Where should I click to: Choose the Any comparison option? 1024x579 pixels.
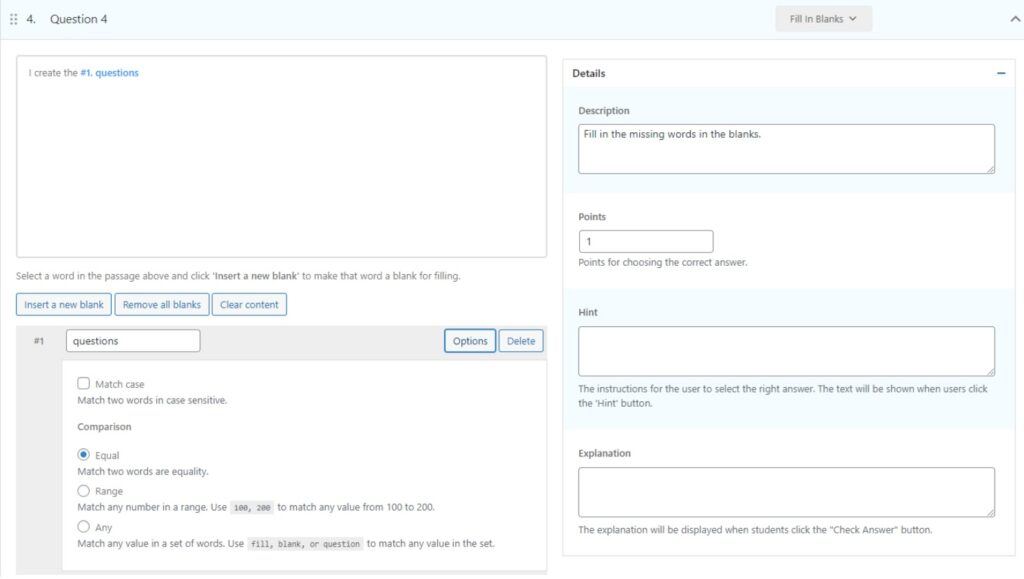(84, 527)
